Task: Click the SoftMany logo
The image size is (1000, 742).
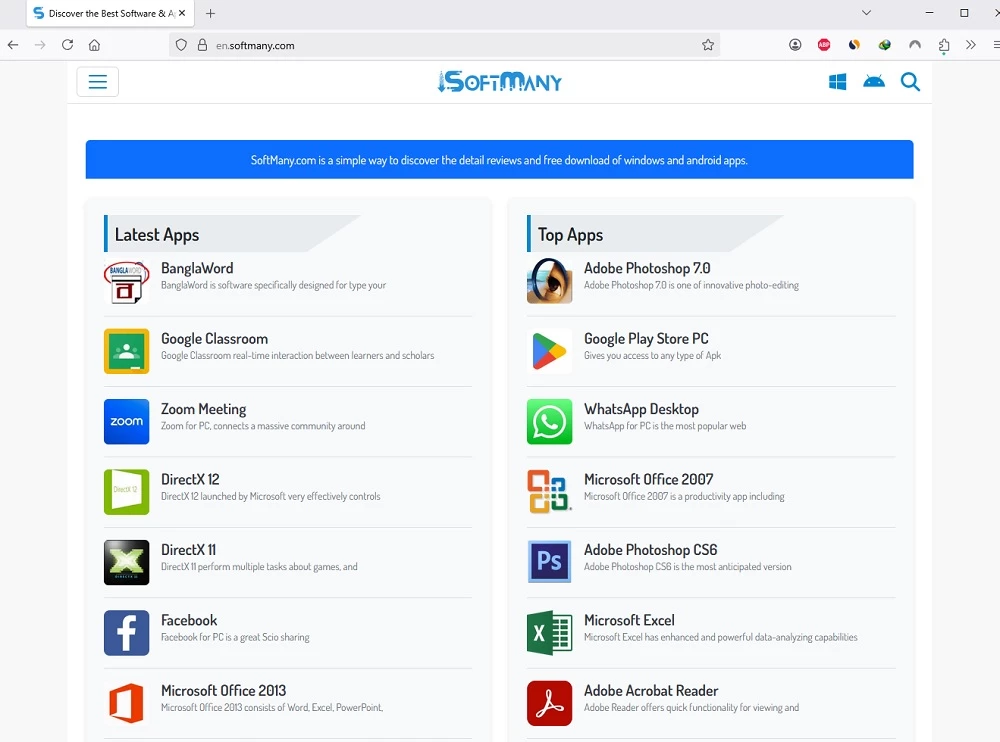Action: click(x=500, y=82)
